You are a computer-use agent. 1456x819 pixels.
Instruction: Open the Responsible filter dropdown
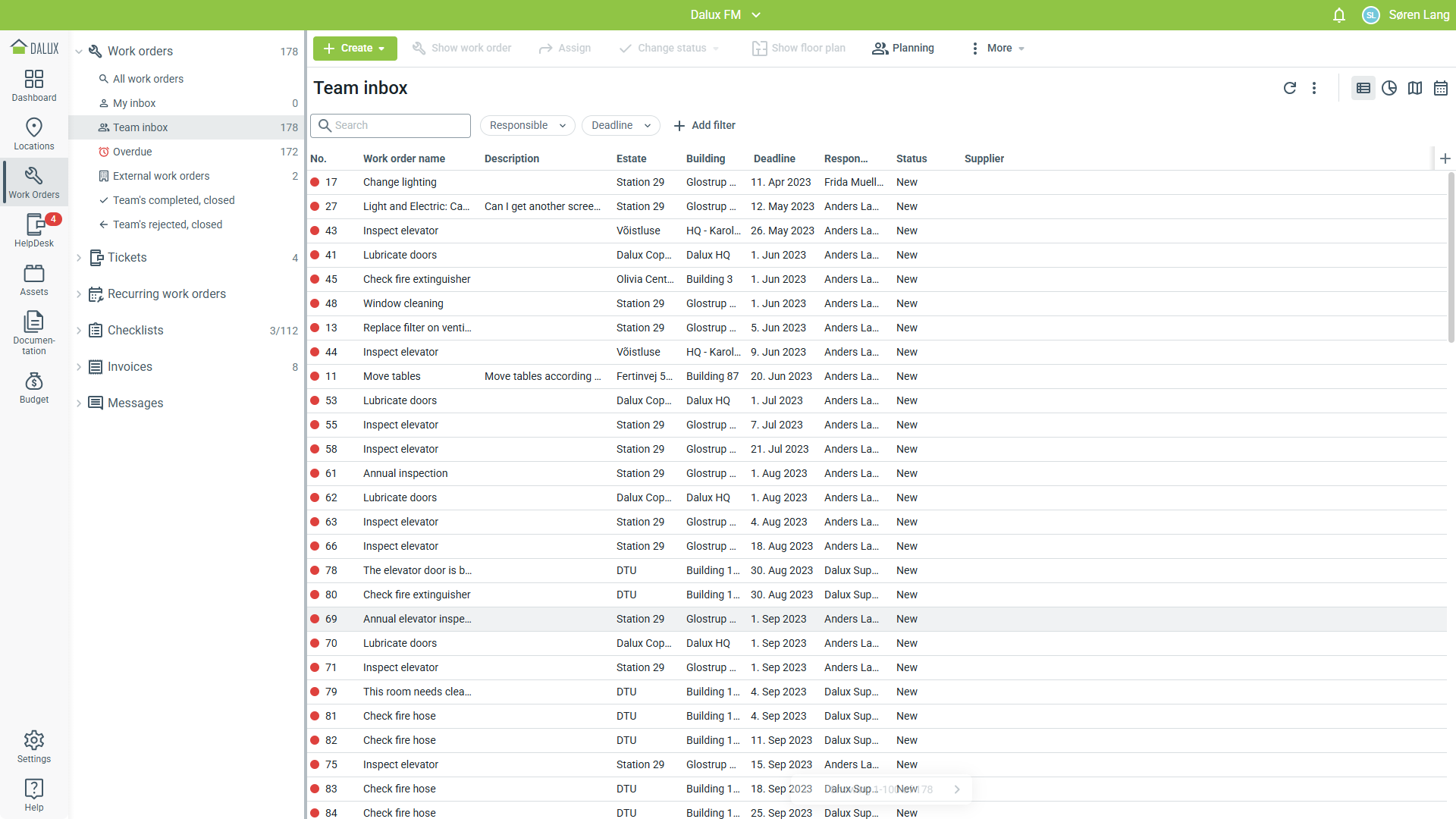coord(527,125)
